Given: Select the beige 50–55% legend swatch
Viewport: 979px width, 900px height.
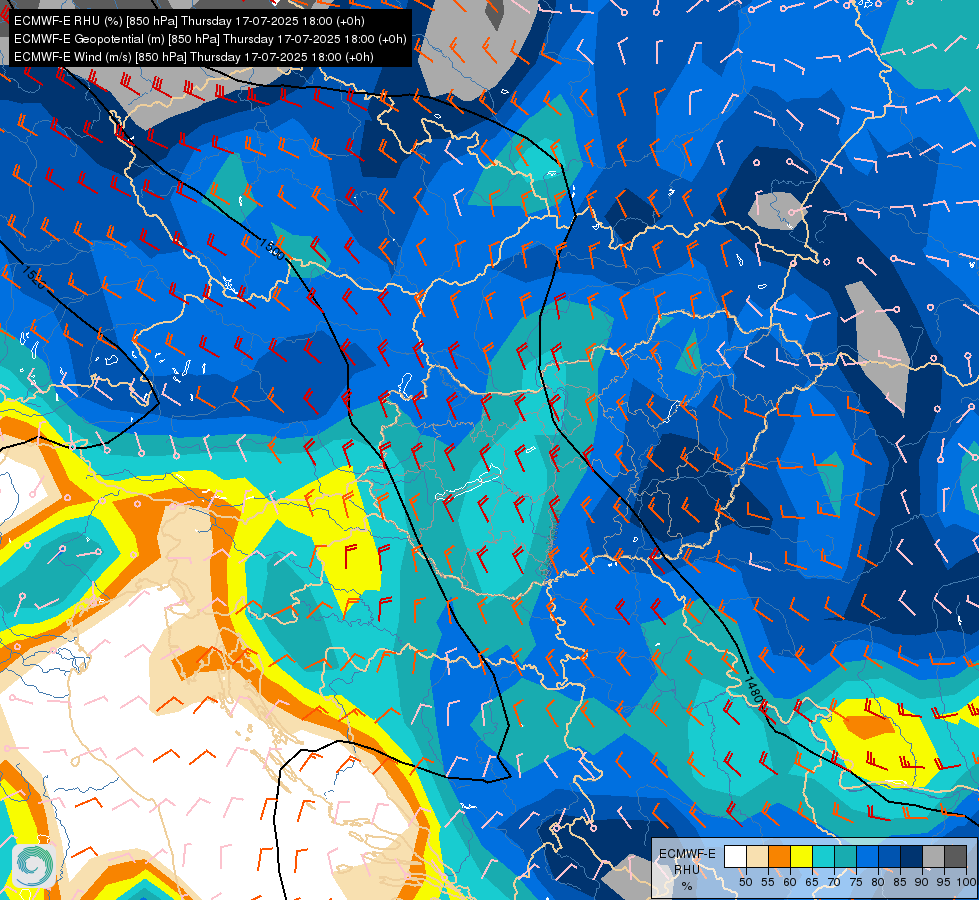Looking at the screenshot, I should point(757,856).
